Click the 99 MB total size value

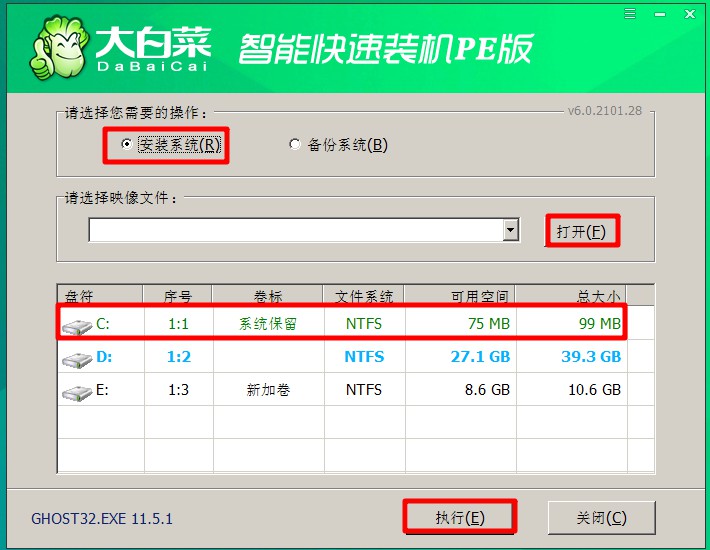[600, 324]
